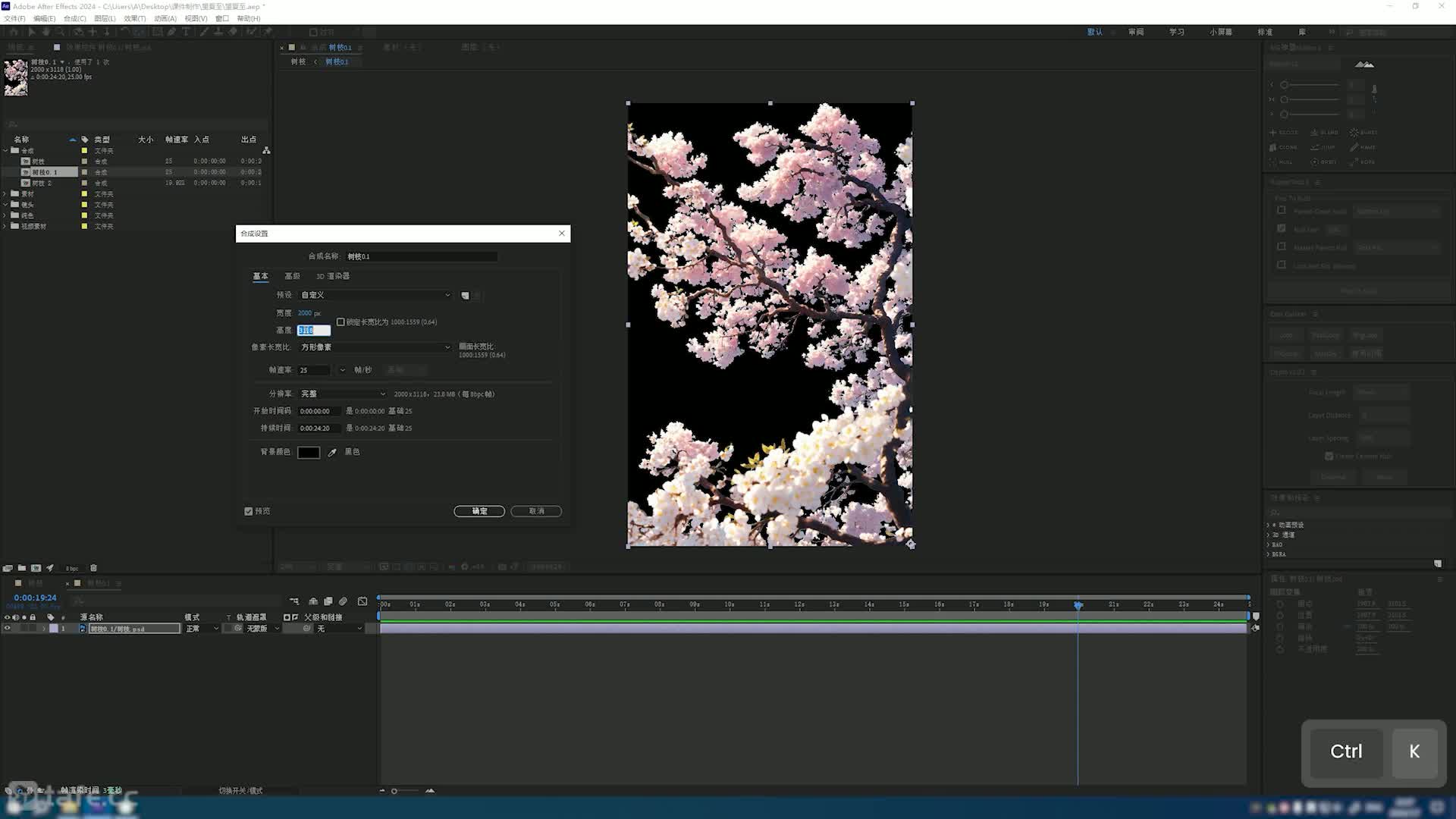Switch to the 小屏幕 workspace
Screen dimensions: 1456x819
[1221, 32]
